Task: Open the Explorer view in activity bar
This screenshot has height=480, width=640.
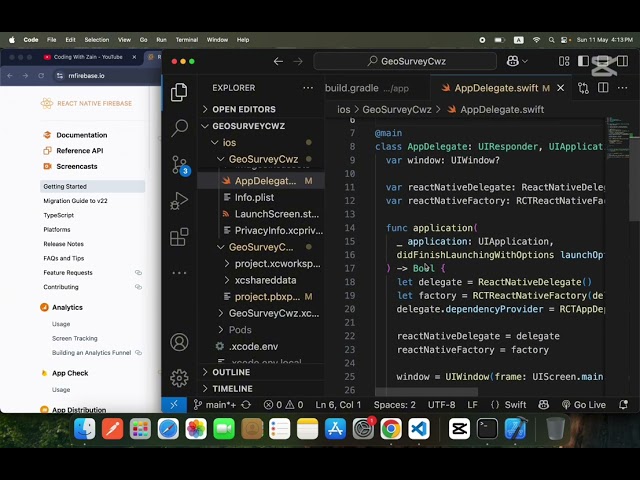Action: pyautogui.click(x=179, y=92)
